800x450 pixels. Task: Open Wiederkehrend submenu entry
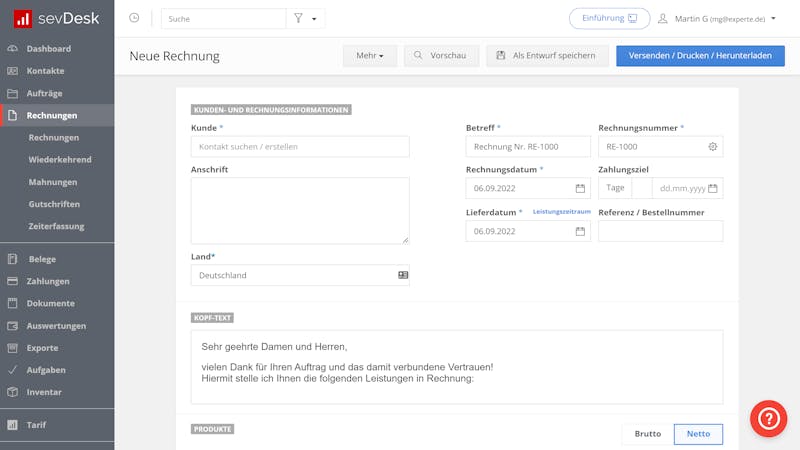coord(60,159)
